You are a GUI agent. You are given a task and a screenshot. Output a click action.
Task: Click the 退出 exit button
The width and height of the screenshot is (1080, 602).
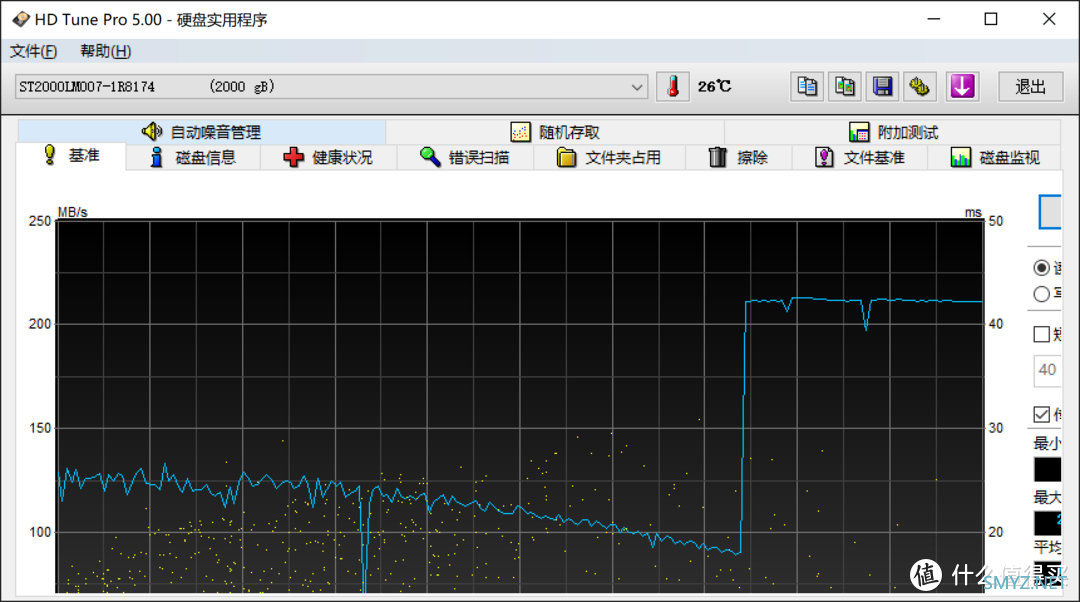[x=1030, y=87]
